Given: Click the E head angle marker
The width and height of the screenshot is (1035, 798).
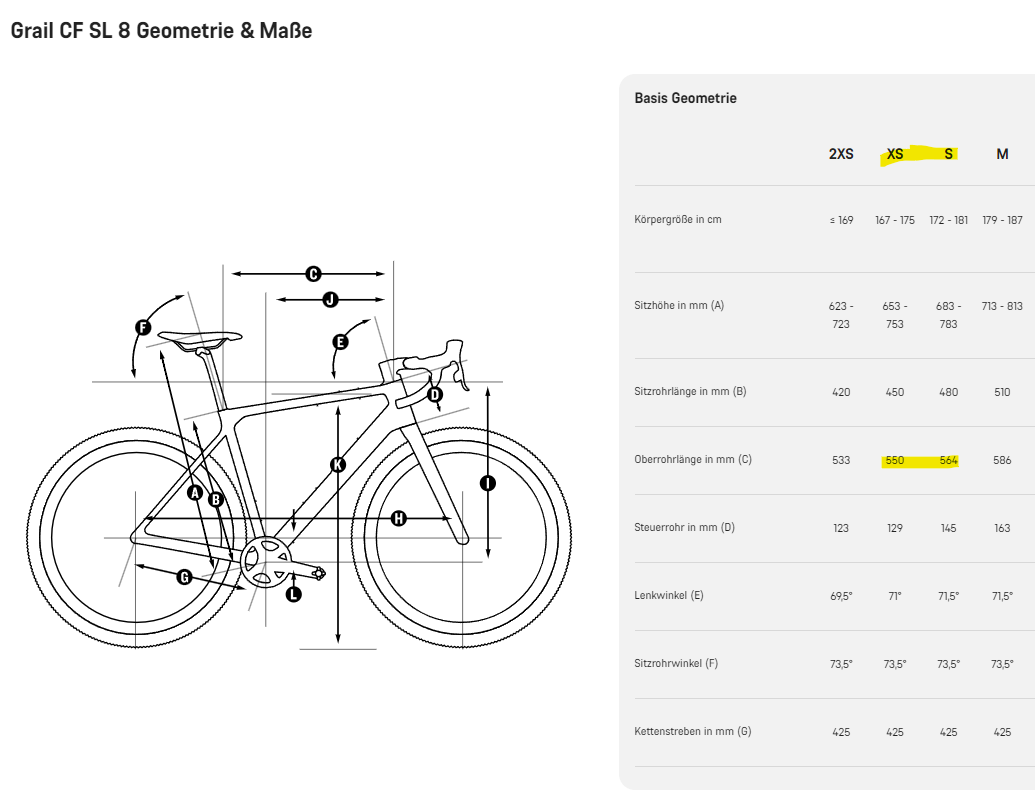Looking at the screenshot, I should click(340, 342).
